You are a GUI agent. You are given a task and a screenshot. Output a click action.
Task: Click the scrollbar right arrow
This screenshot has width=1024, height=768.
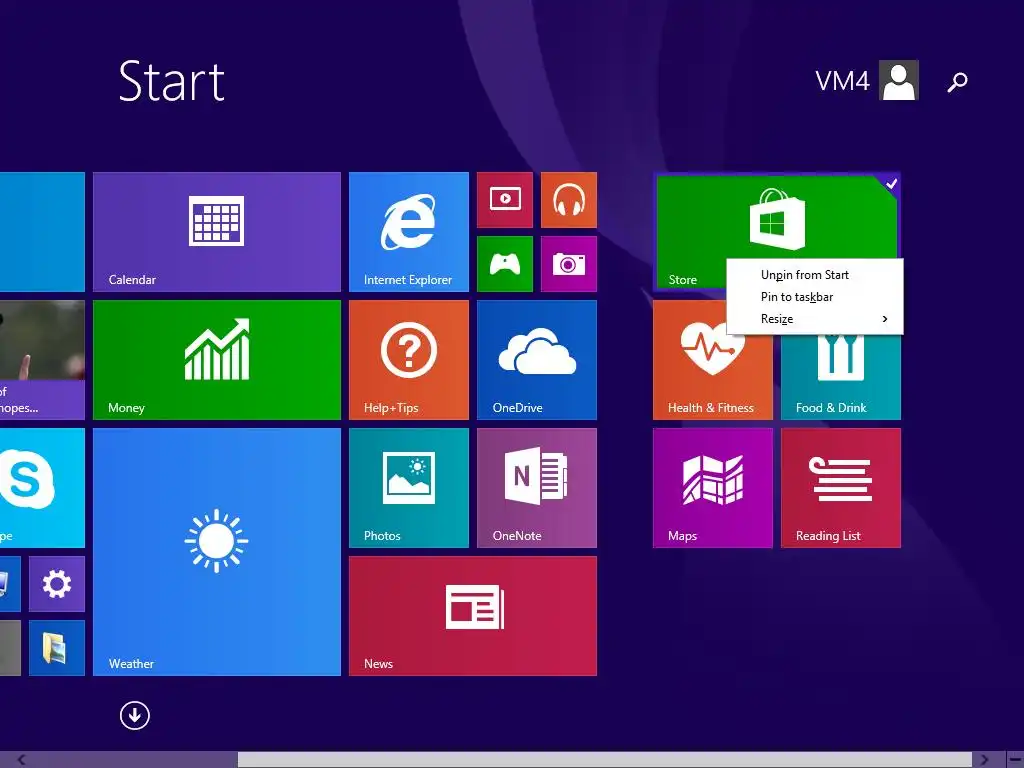click(x=984, y=760)
